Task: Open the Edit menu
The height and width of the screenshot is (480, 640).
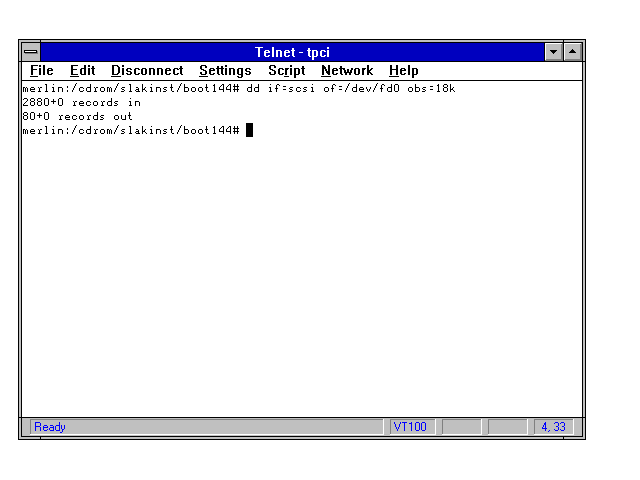Action: click(x=82, y=71)
